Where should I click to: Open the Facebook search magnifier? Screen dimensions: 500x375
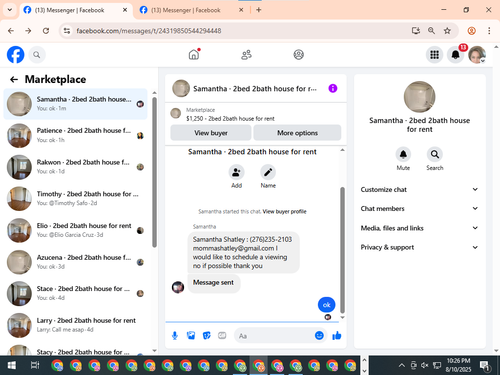point(37,55)
